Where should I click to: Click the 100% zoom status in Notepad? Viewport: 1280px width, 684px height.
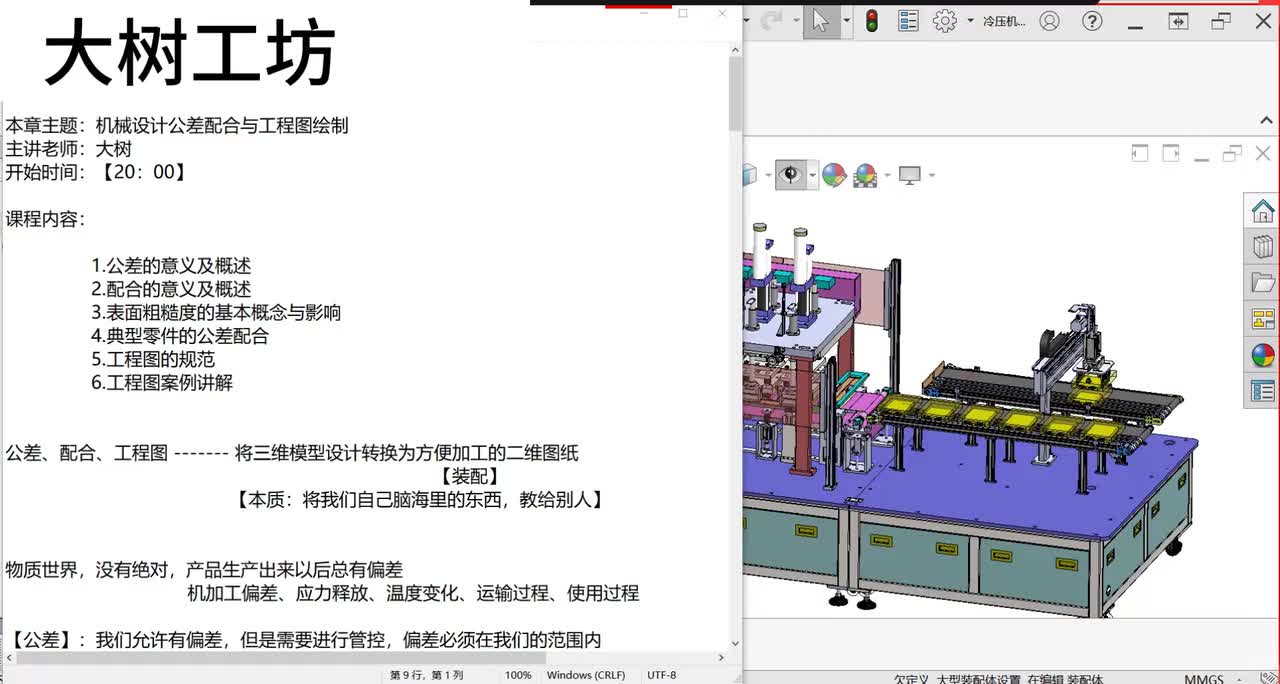click(518, 675)
